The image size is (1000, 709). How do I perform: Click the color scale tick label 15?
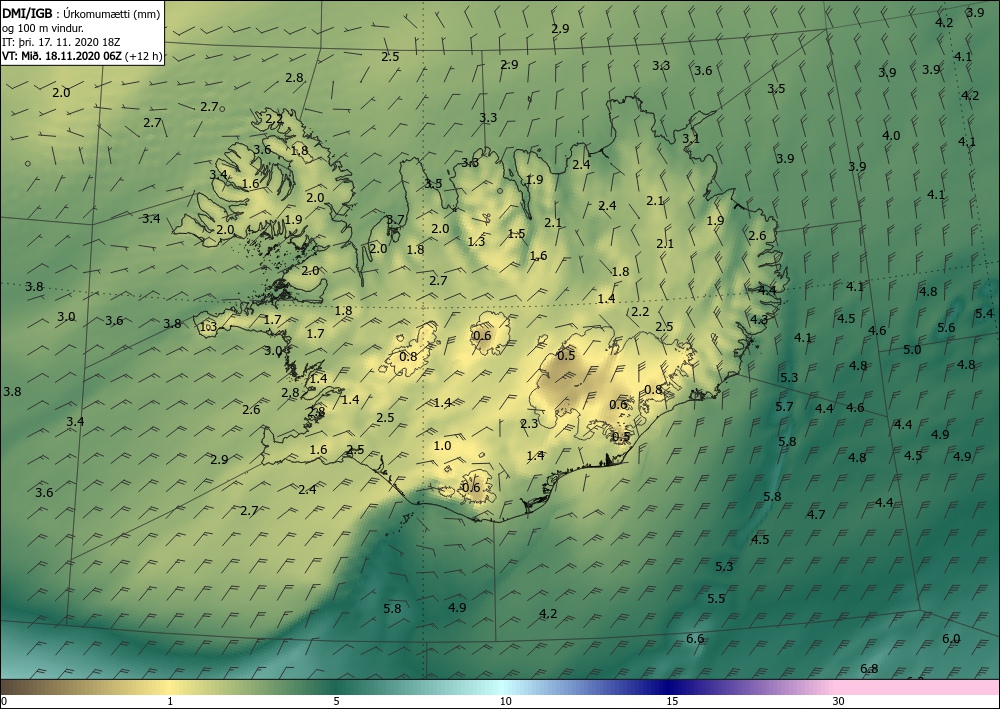click(672, 701)
